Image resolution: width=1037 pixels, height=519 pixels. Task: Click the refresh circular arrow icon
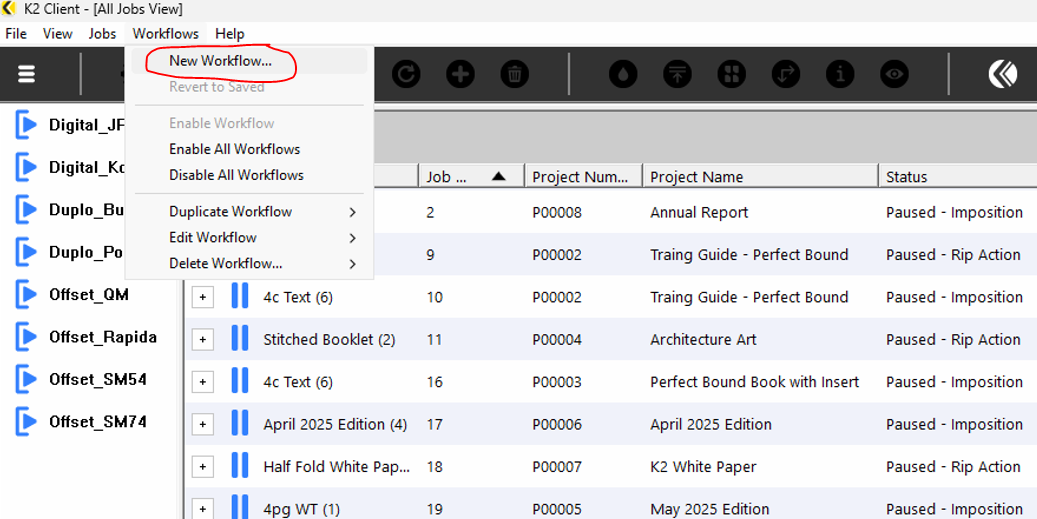click(405, 74)
